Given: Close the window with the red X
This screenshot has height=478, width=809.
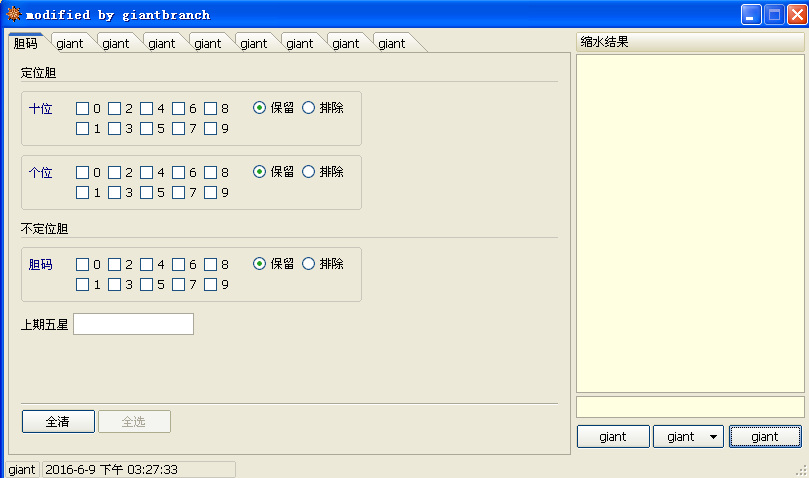Looking at the screenshot, I should click(797, 14).
